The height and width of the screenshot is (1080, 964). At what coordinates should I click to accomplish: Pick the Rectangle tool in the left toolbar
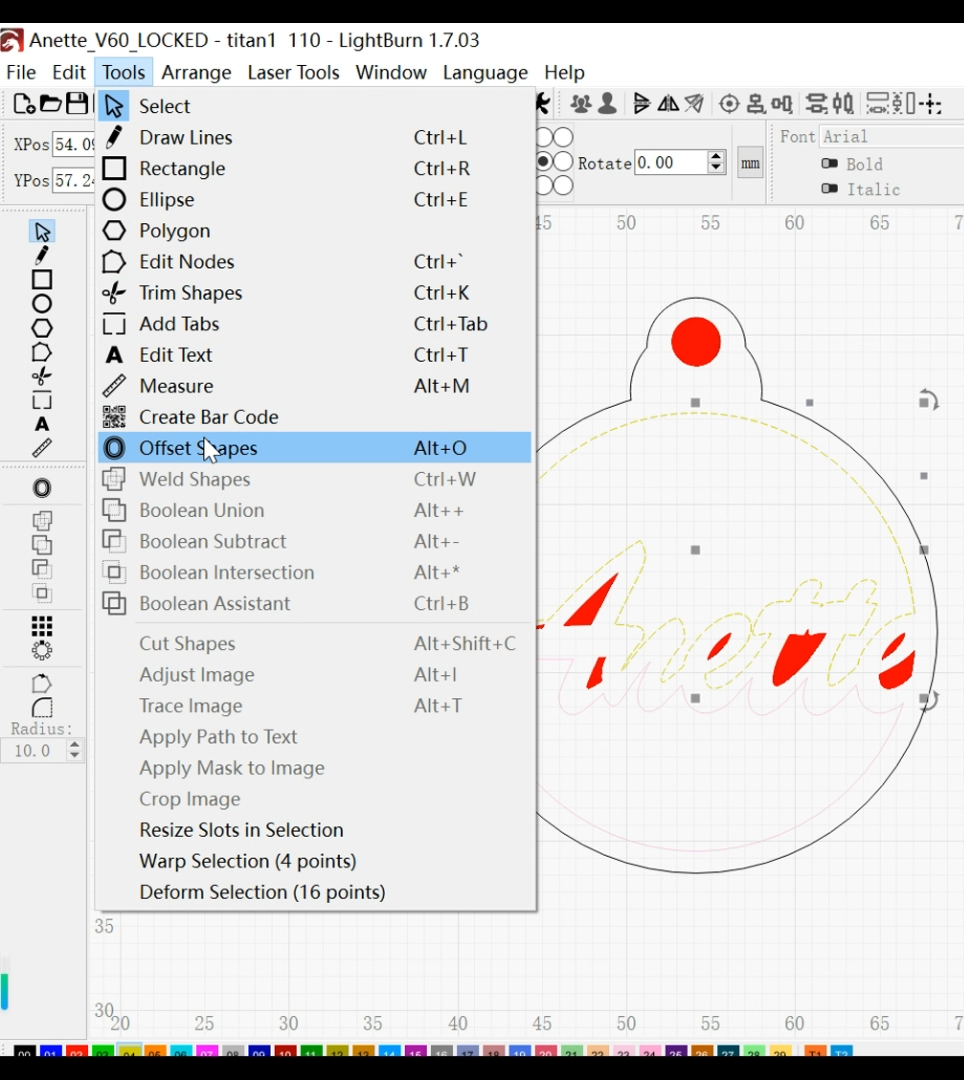pyautogui.click(x=41, y=280)
